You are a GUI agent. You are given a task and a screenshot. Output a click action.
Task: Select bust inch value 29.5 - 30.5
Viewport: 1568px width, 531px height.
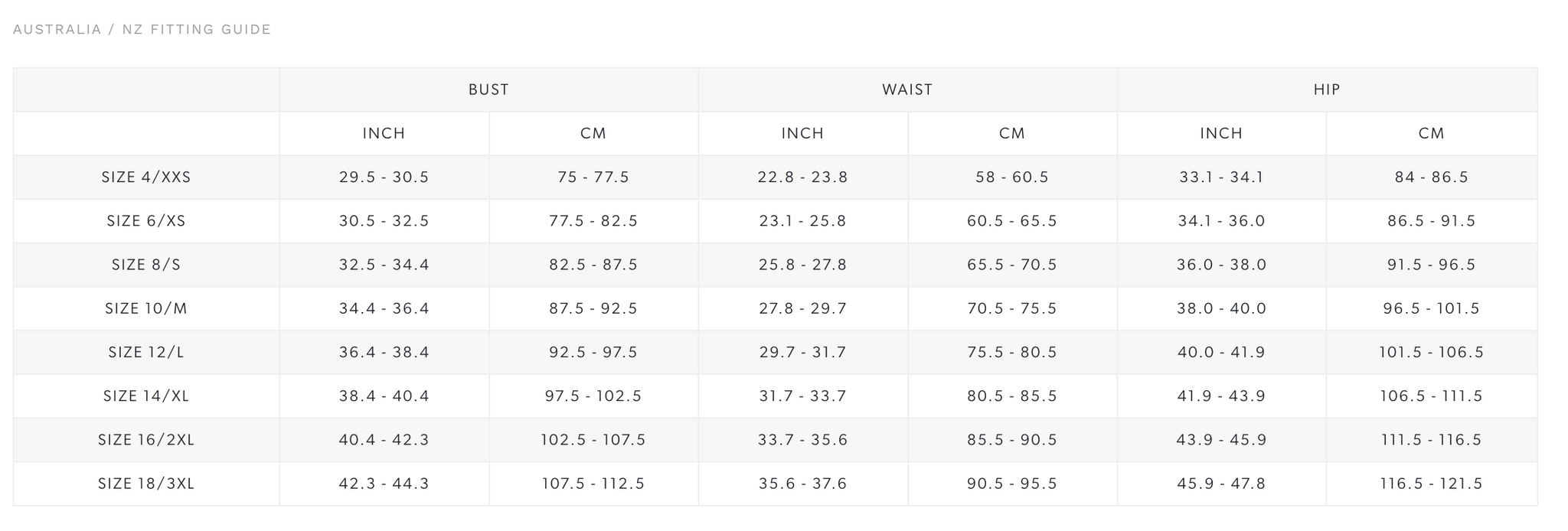pyautogui.click(x=384, y=178)
